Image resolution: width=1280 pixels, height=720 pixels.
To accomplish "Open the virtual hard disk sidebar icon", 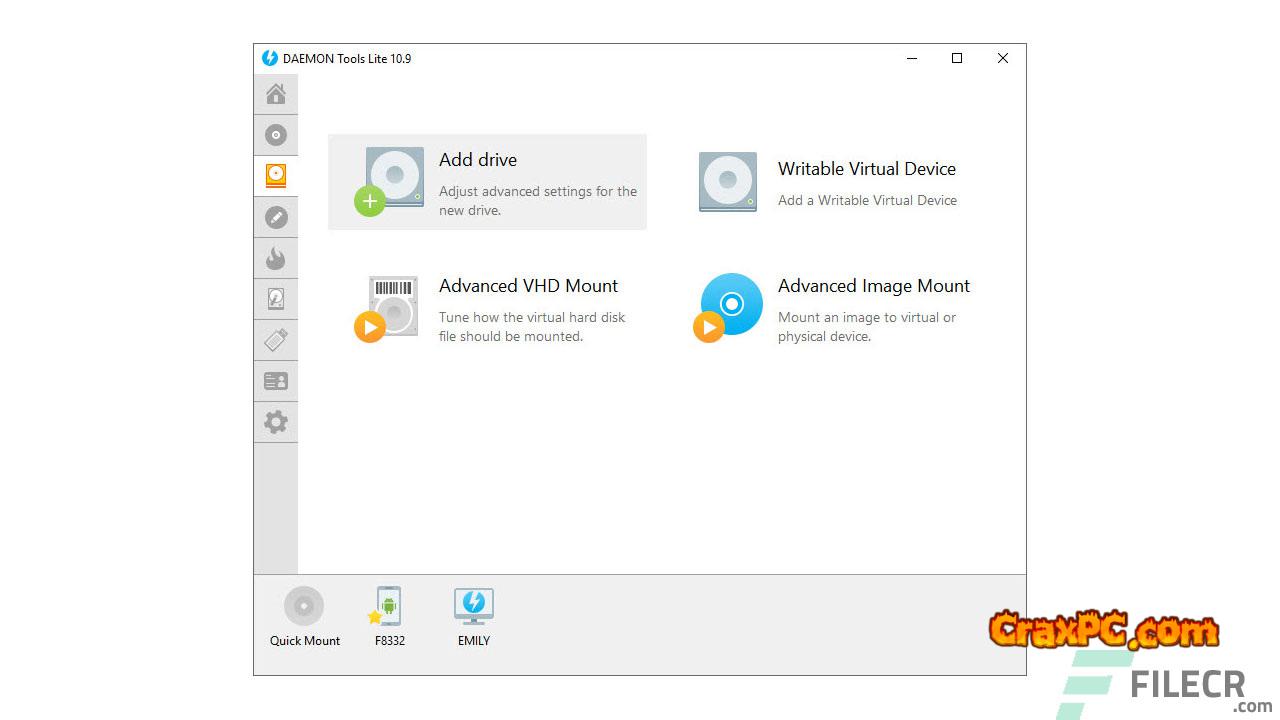I will tap(276, 299).
